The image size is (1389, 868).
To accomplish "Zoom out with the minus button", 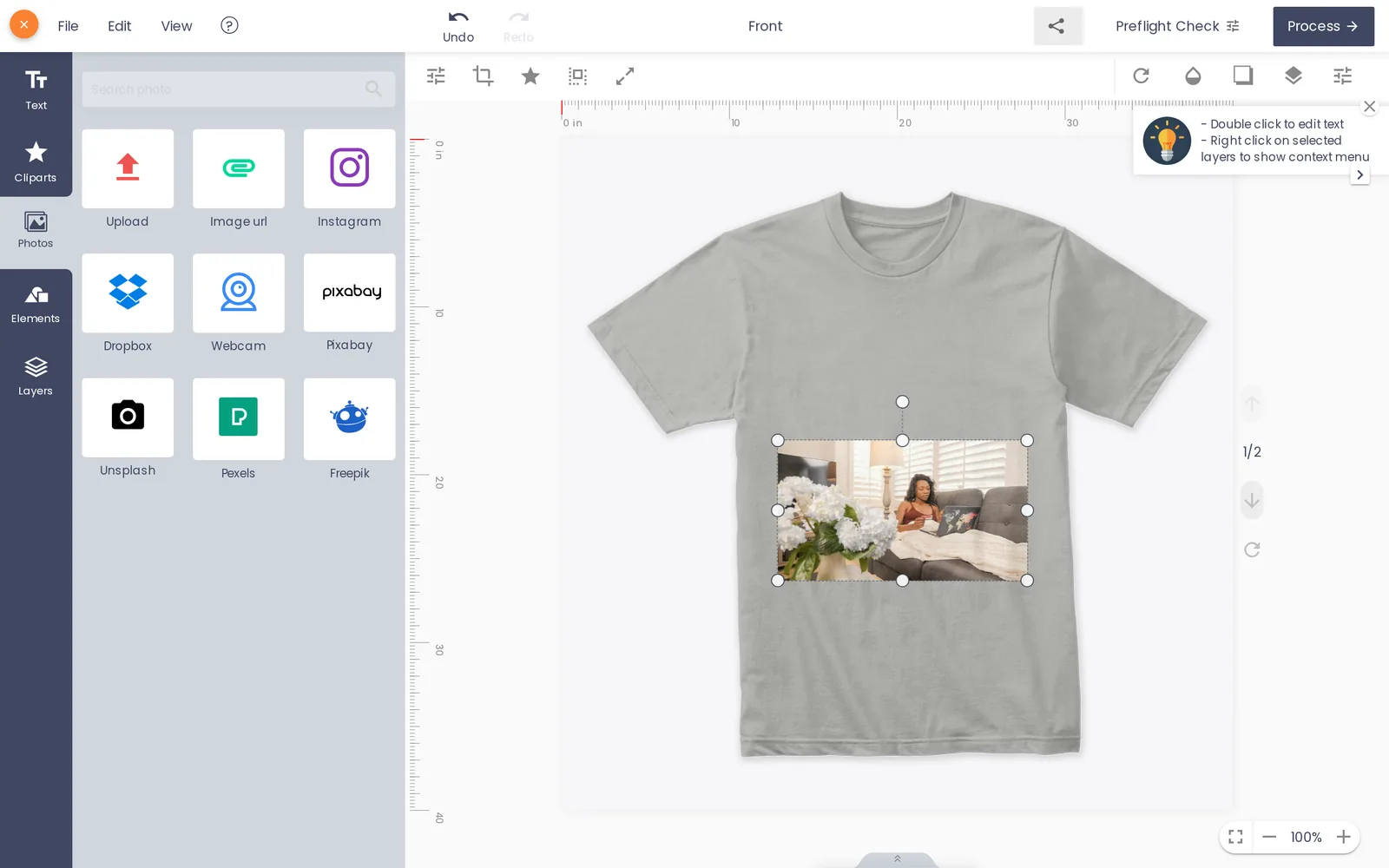I will [1269, 837].
